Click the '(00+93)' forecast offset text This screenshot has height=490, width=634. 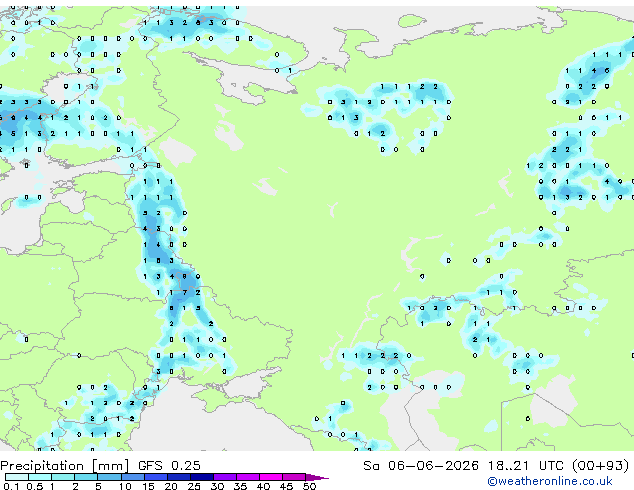pos(601,466)
